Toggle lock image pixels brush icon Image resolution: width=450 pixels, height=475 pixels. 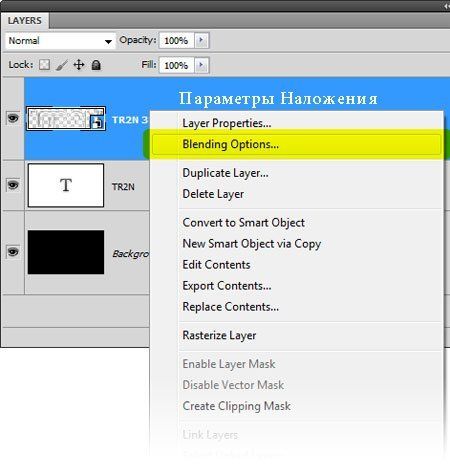coord(62,65)
